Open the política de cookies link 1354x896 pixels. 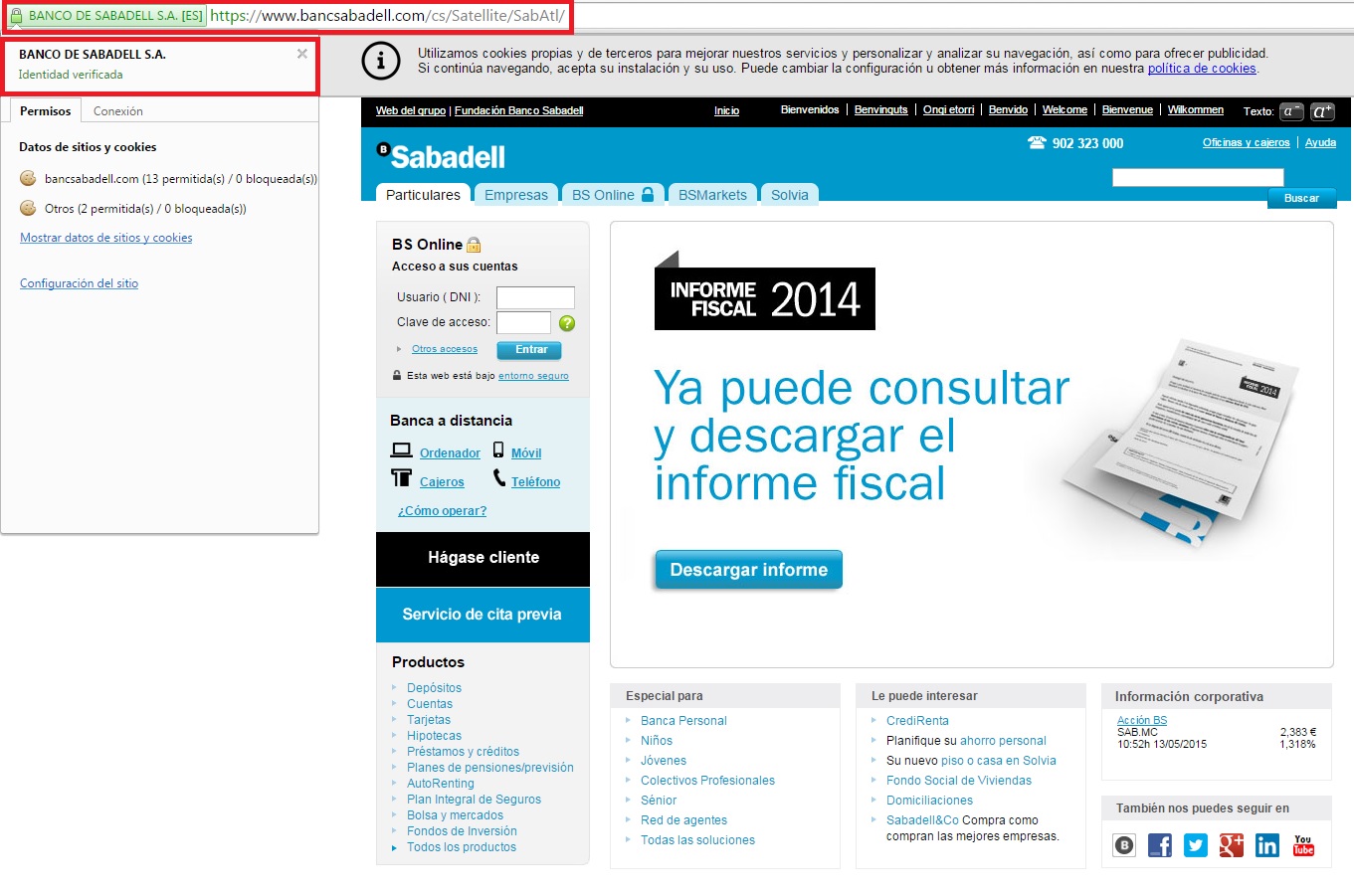(1202, 69)
